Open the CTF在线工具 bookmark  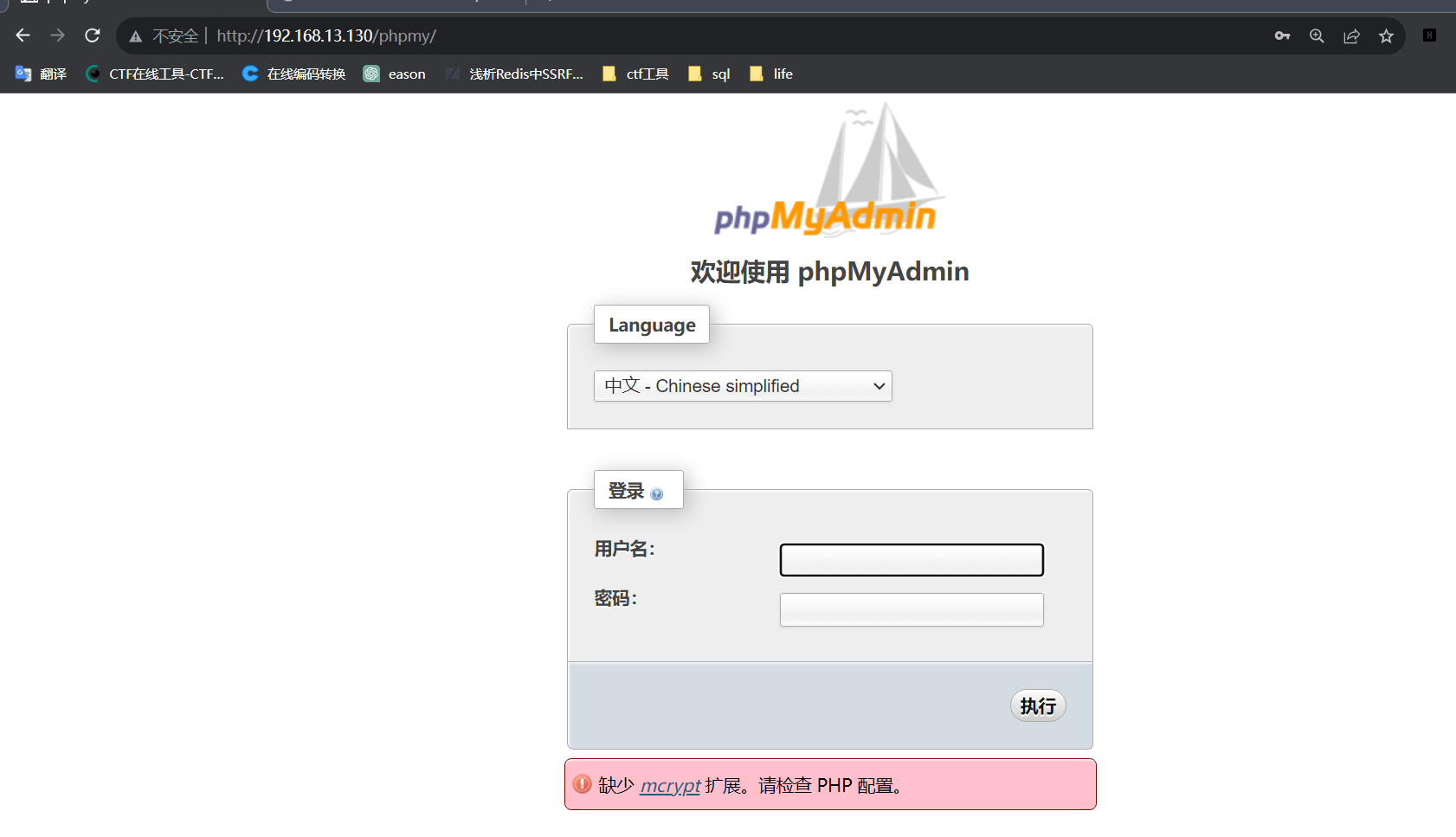[x=155, y=74]
